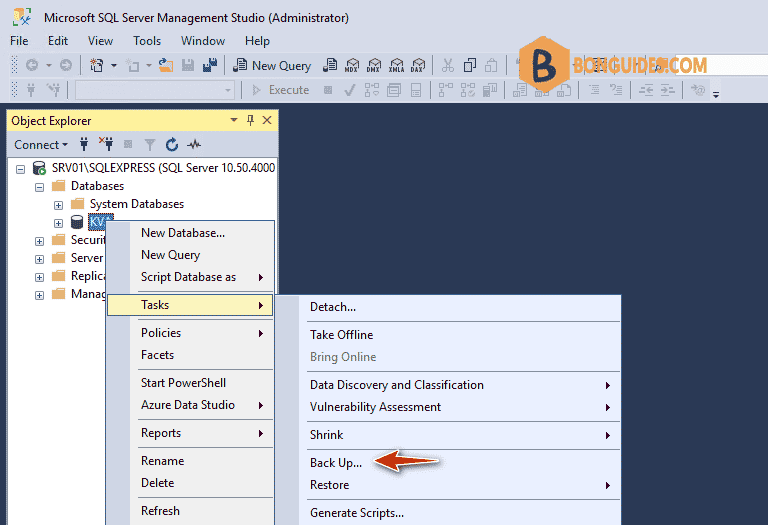Click the Activity Monitor icon in Object Explorer

(x=194, y=144)
